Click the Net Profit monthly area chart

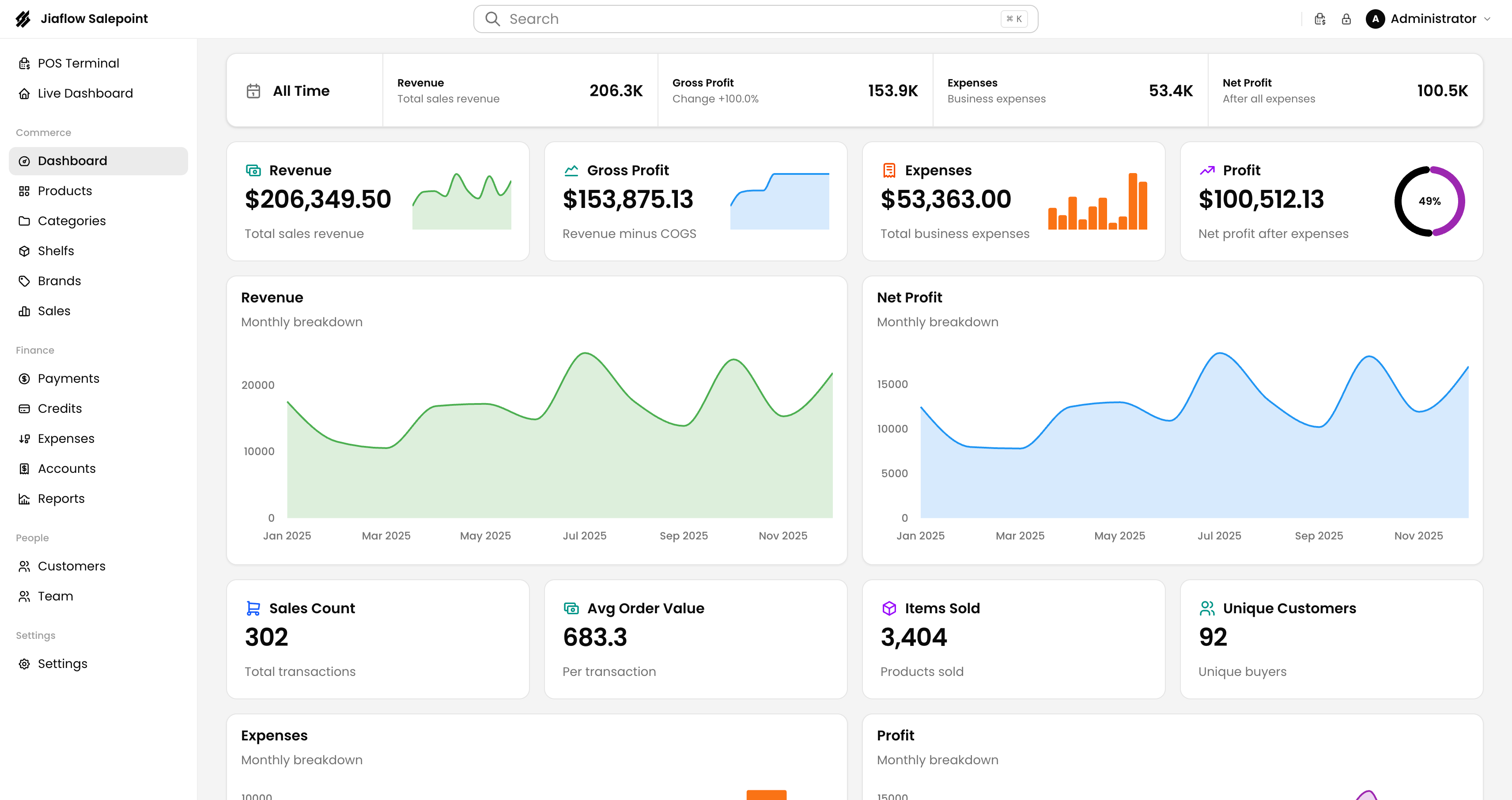click(1194, 435)
